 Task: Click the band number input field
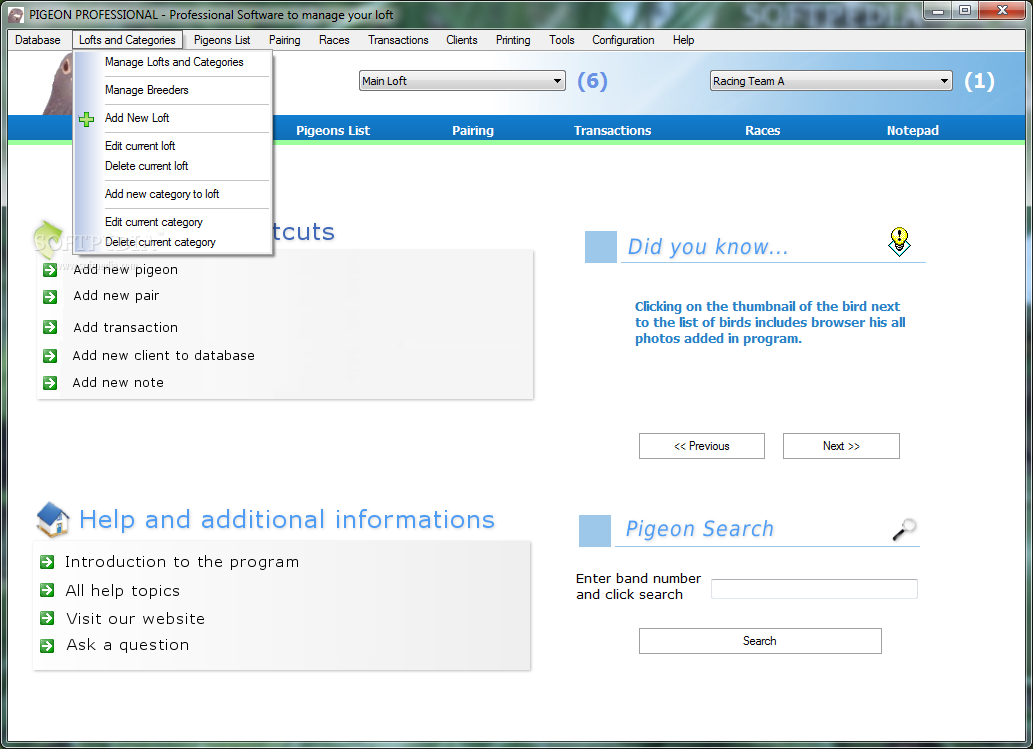tap(814, 589)
